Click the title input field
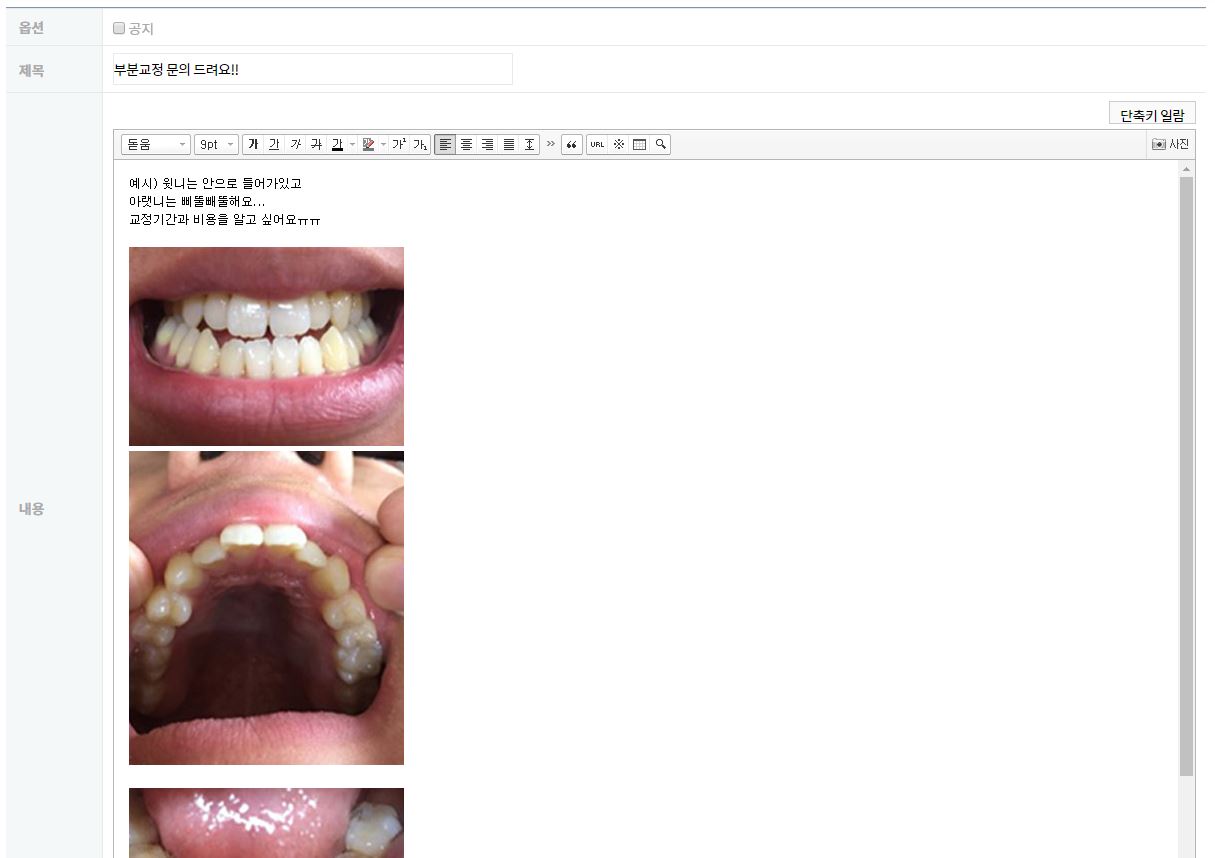 click(312, 69)
